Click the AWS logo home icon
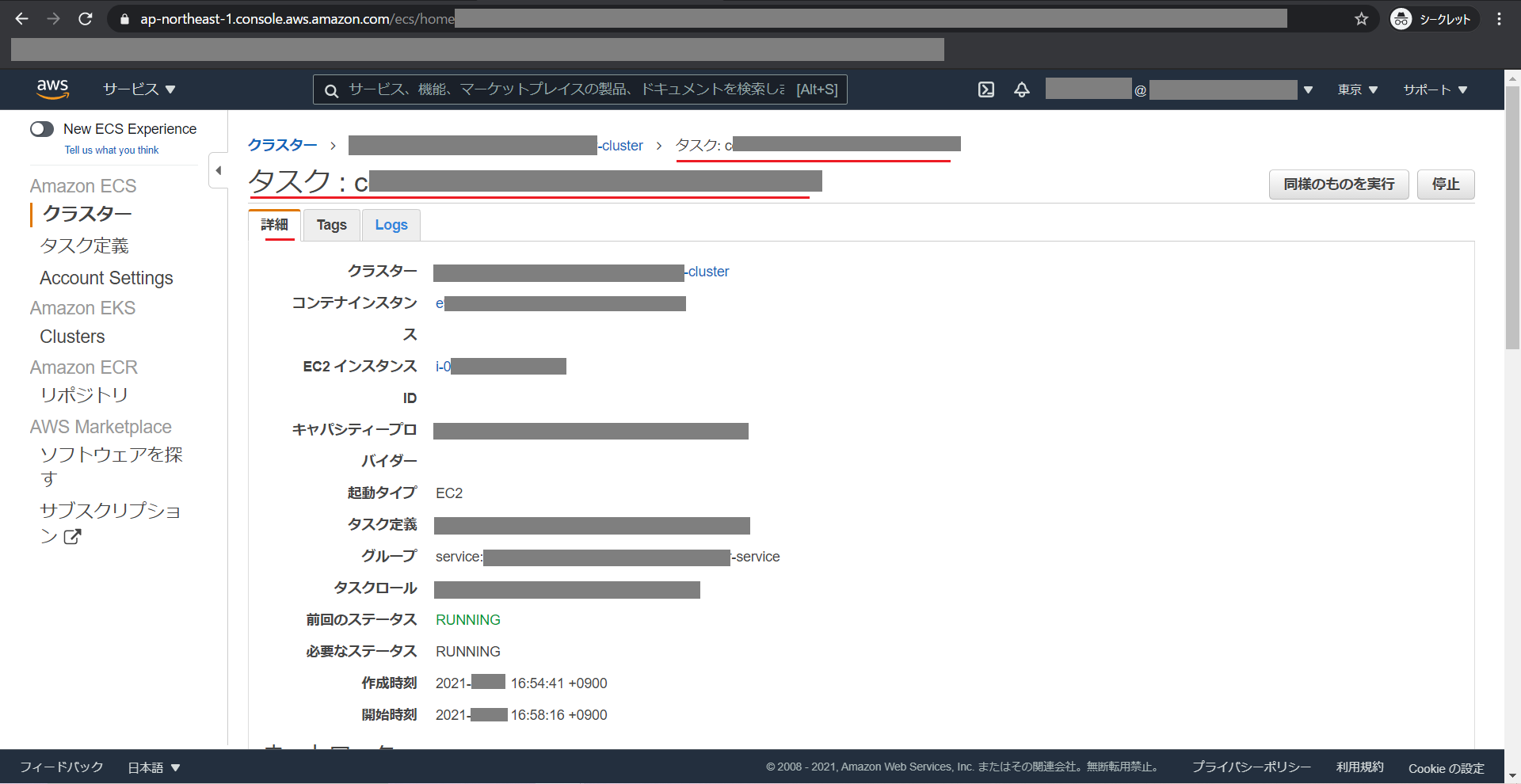Image resolution: width=1521 pixels, height=784 pixels. click(x=52, y=89)
